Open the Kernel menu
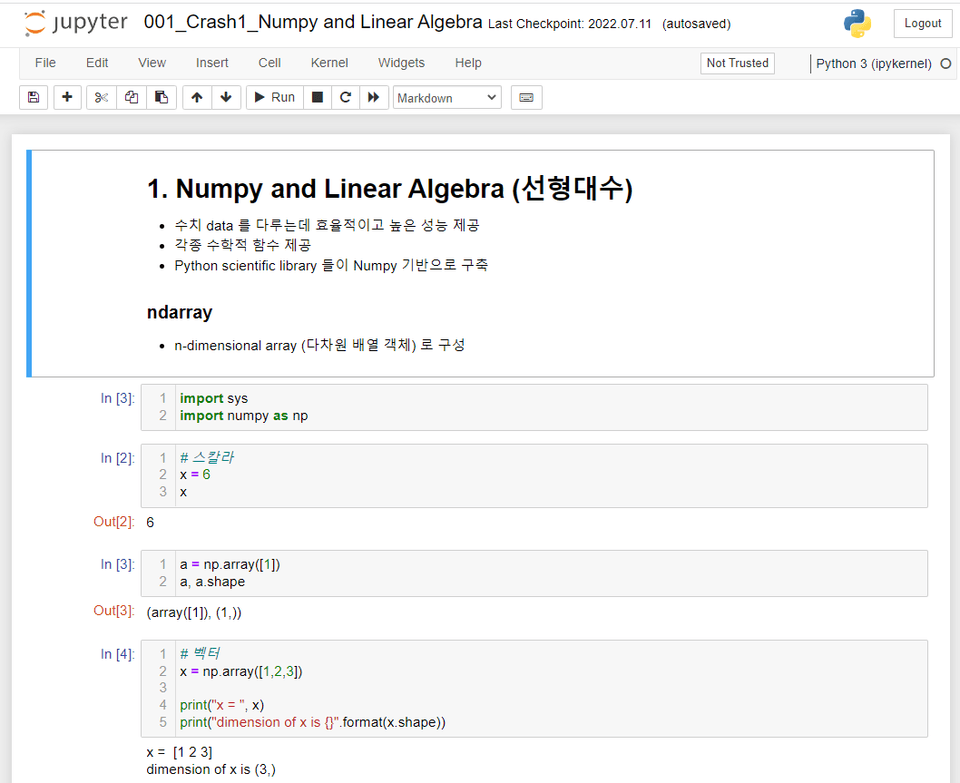960x783 pixels. point(329,63)
